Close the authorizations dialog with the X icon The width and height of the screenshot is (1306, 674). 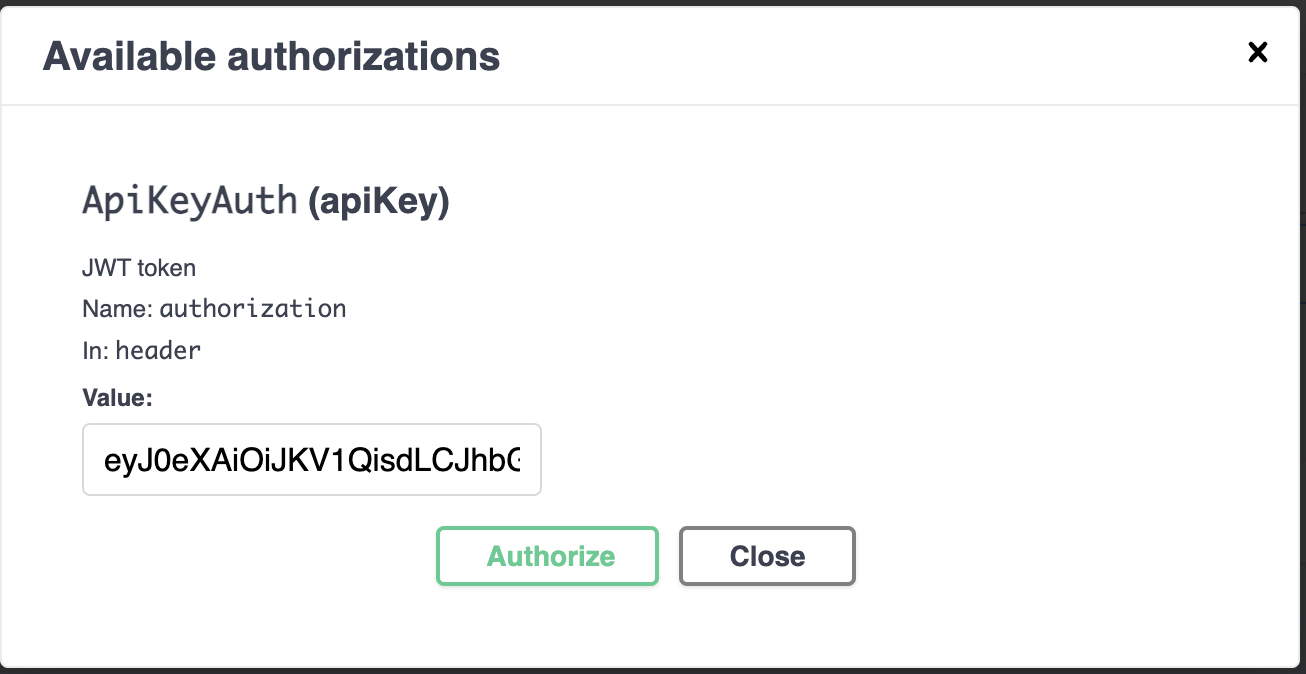click(x=1257, y=53)
